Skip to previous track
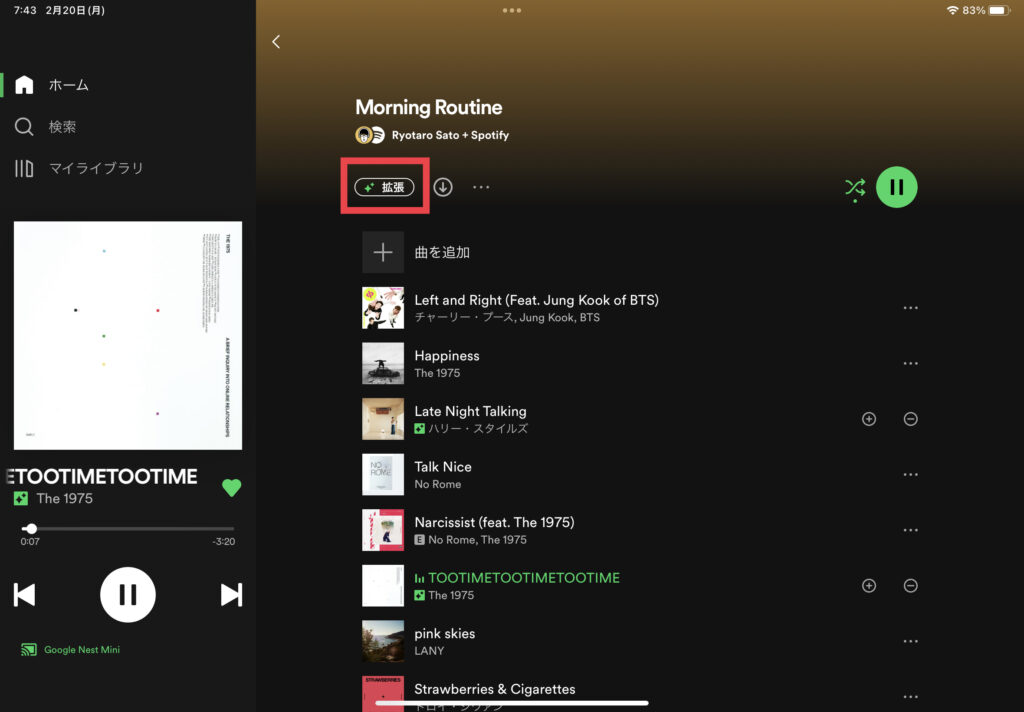The width and height of the screenshot is (1024, 712). [25, 595]
